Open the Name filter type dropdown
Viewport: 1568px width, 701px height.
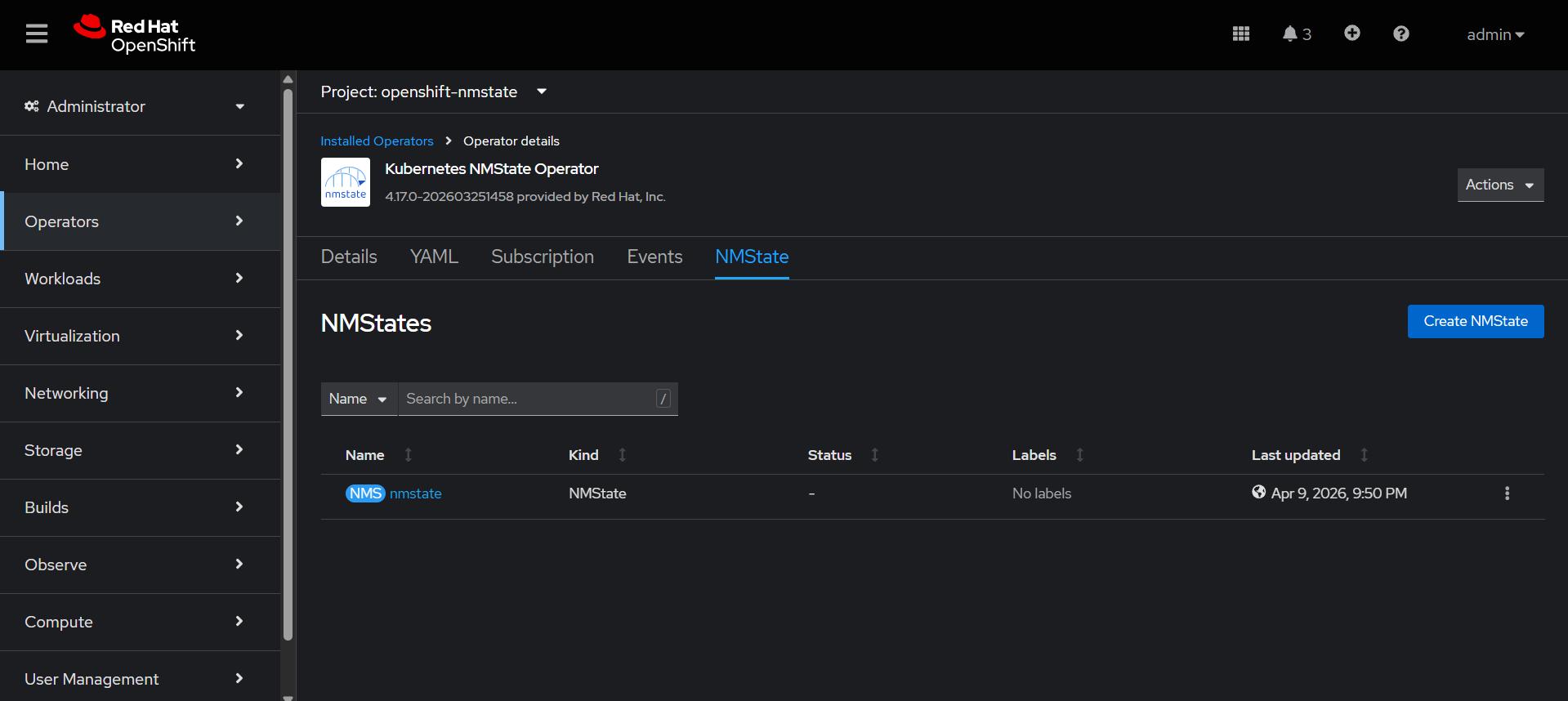pos(358,399)
